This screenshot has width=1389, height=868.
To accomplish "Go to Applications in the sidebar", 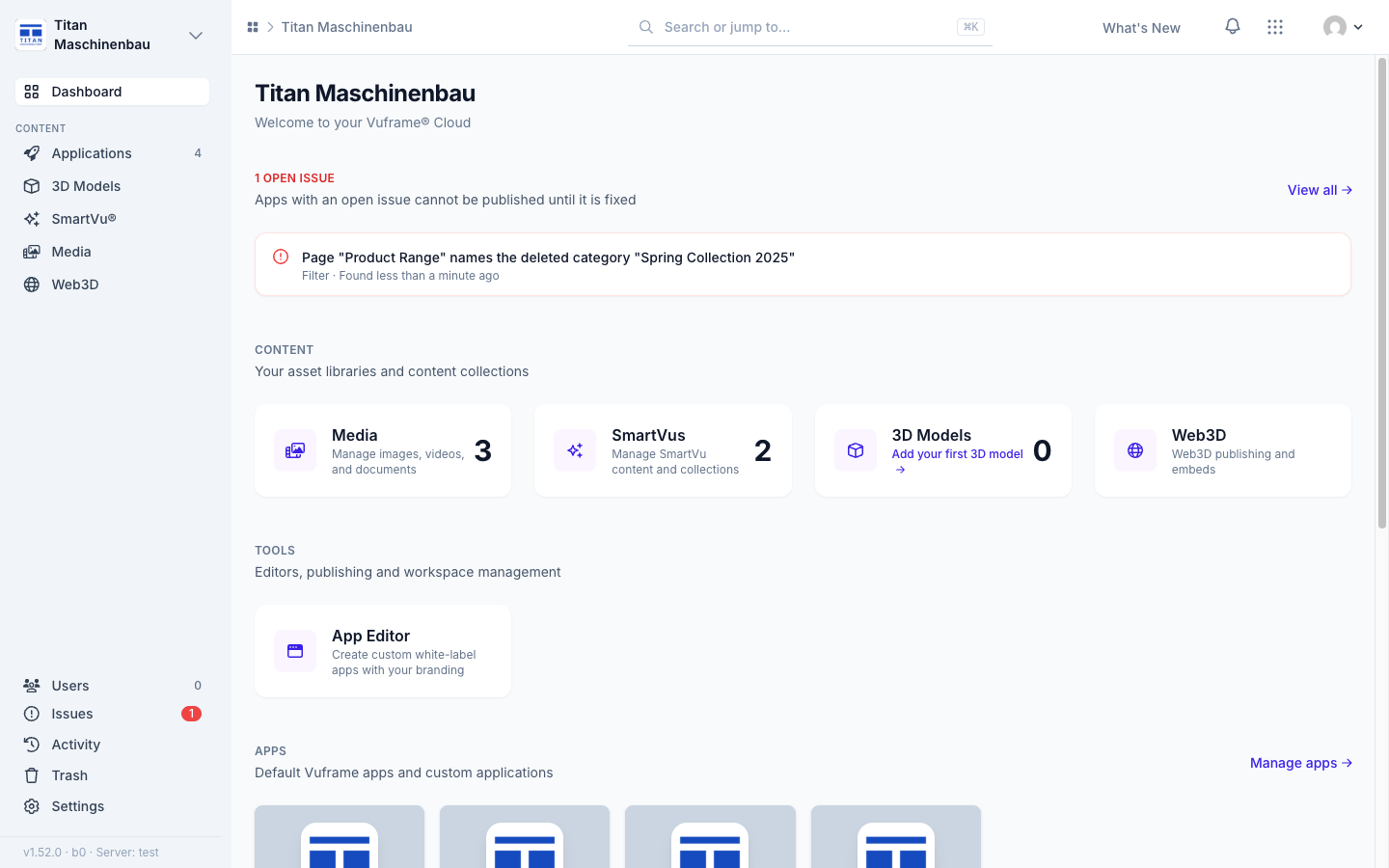I will click(112, 153).
